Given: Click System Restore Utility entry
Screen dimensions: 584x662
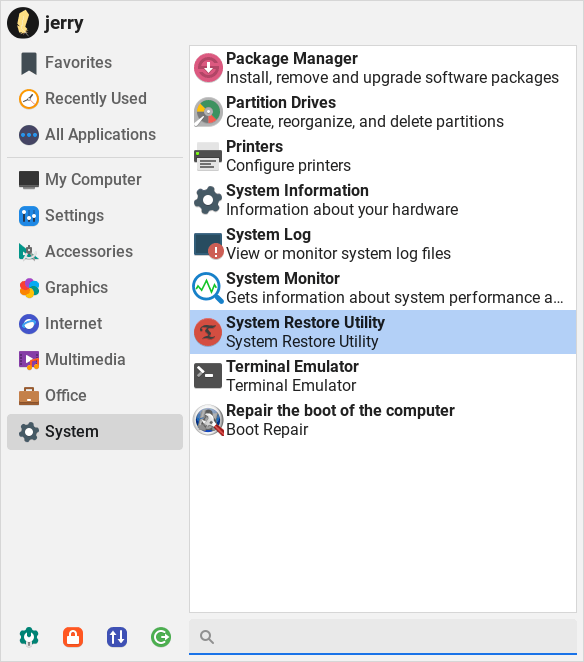Looking at the screenshot, I should point(383,332).
